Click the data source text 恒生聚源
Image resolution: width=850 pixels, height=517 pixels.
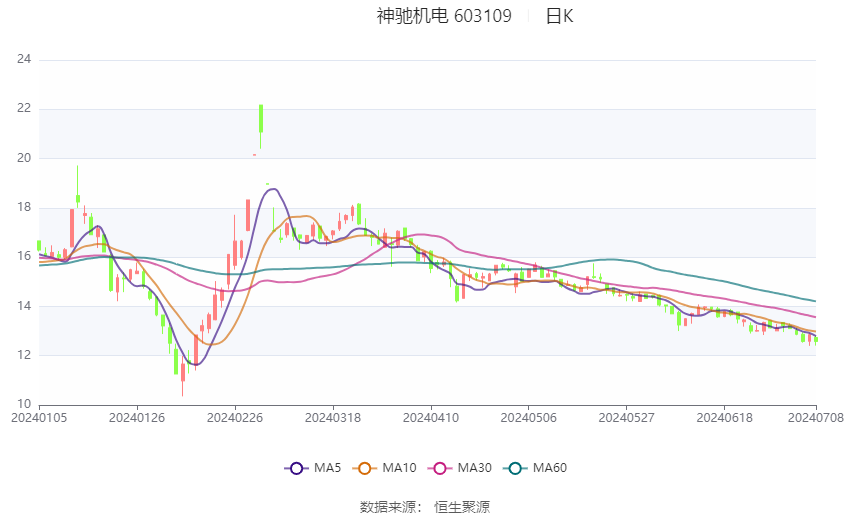[462, 507]
